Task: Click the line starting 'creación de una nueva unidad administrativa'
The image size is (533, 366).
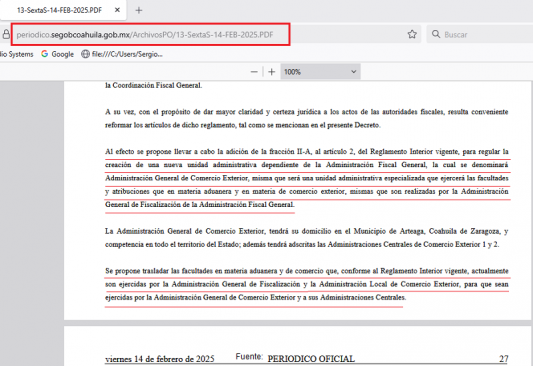Action: click(x=306, y=165)
